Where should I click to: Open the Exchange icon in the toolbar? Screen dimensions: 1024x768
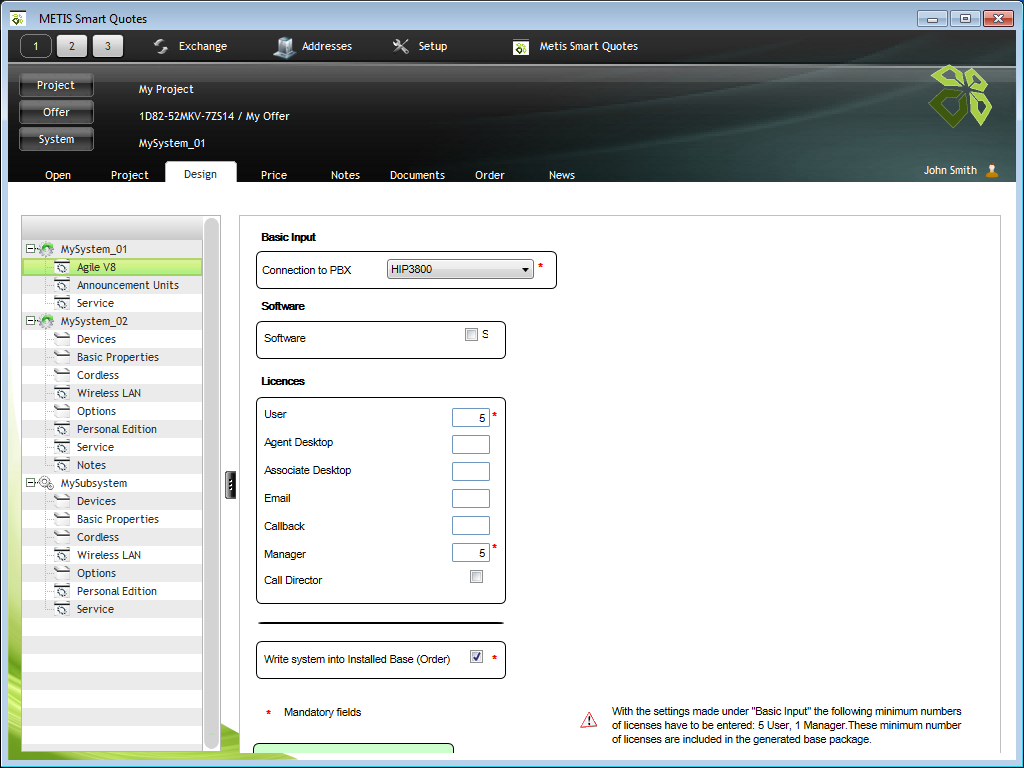coord(161,46)
